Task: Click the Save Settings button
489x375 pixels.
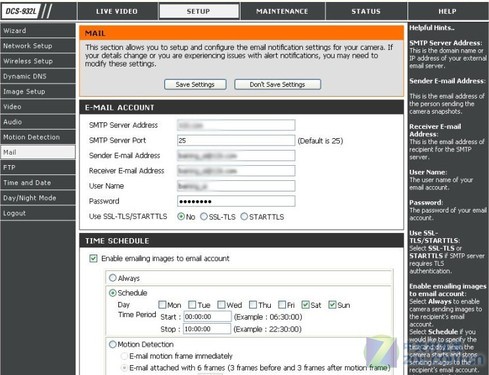Action: [x=195, y=84]
